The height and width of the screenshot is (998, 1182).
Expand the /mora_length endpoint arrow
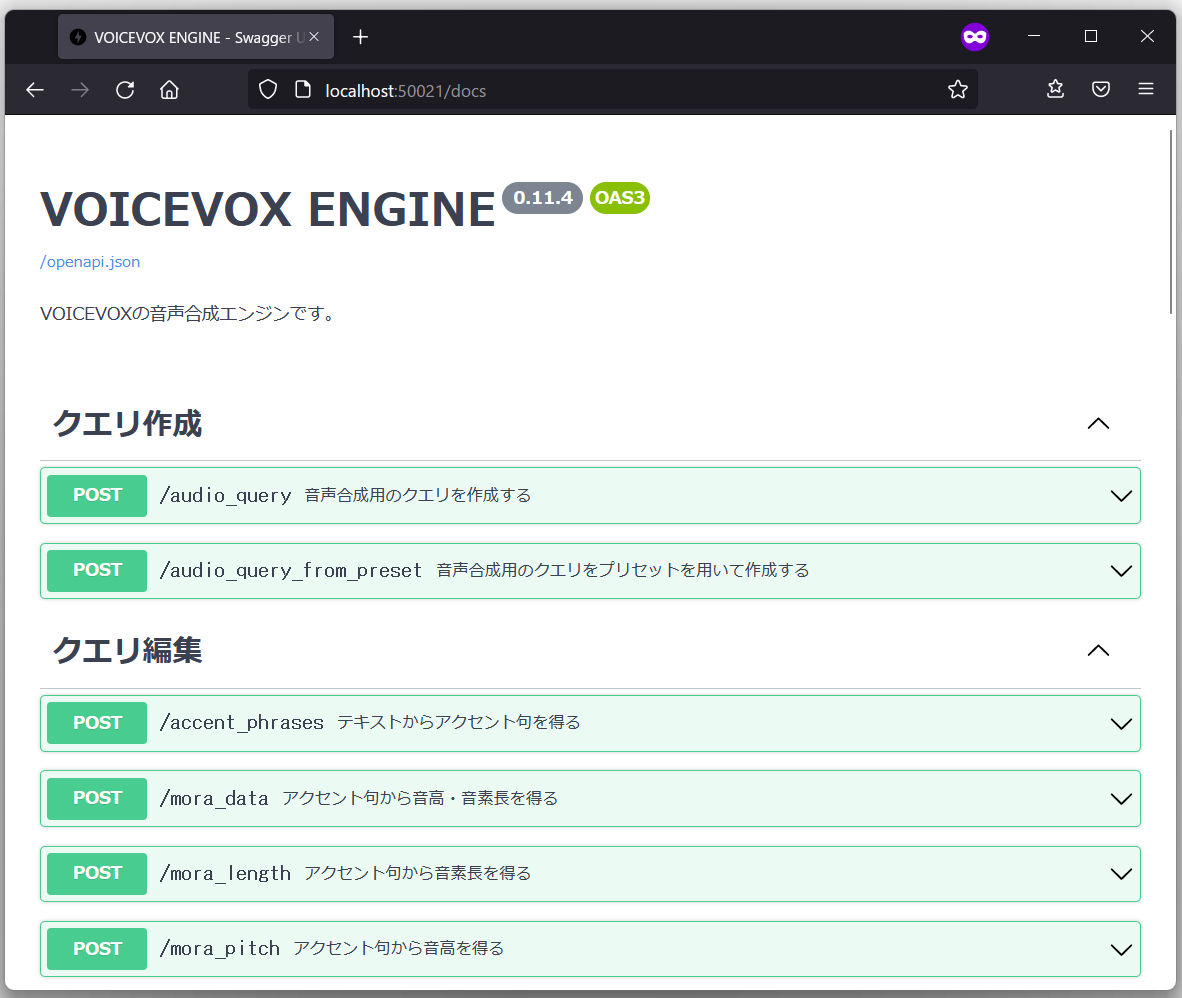tap(1121, 874)
